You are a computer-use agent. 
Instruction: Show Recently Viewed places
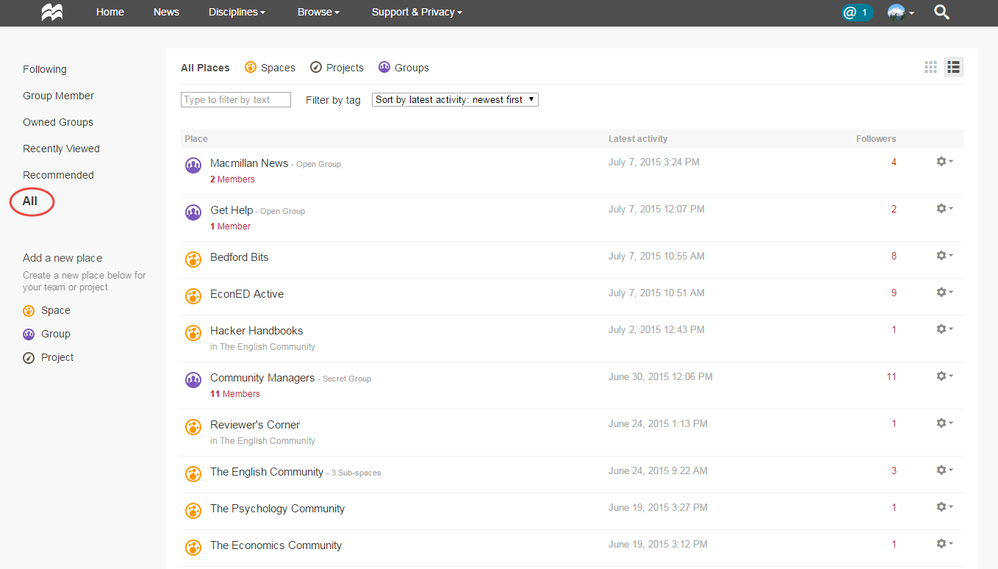61,148
